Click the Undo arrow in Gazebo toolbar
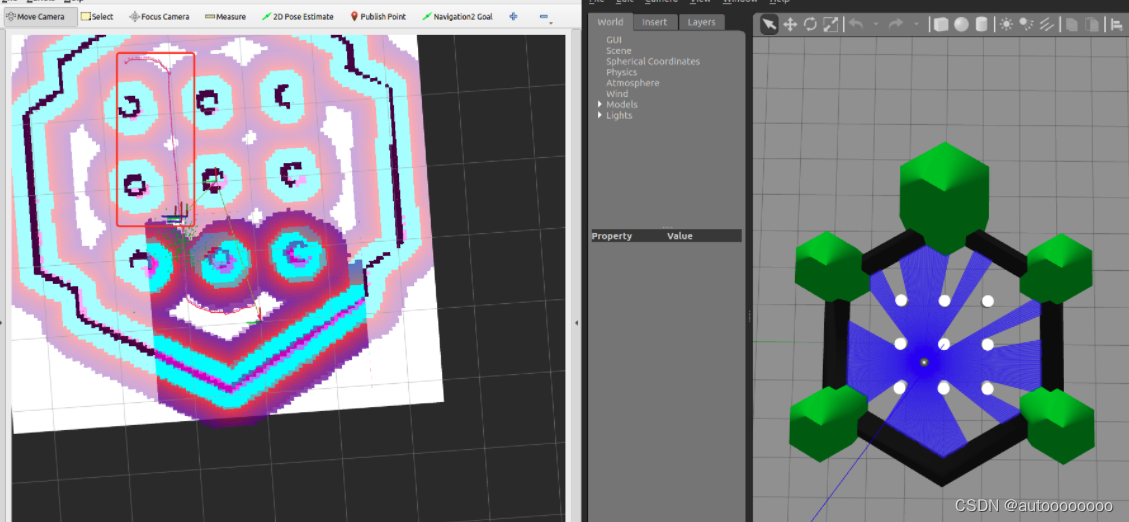 pyautogui.click(x=855, y=24)
